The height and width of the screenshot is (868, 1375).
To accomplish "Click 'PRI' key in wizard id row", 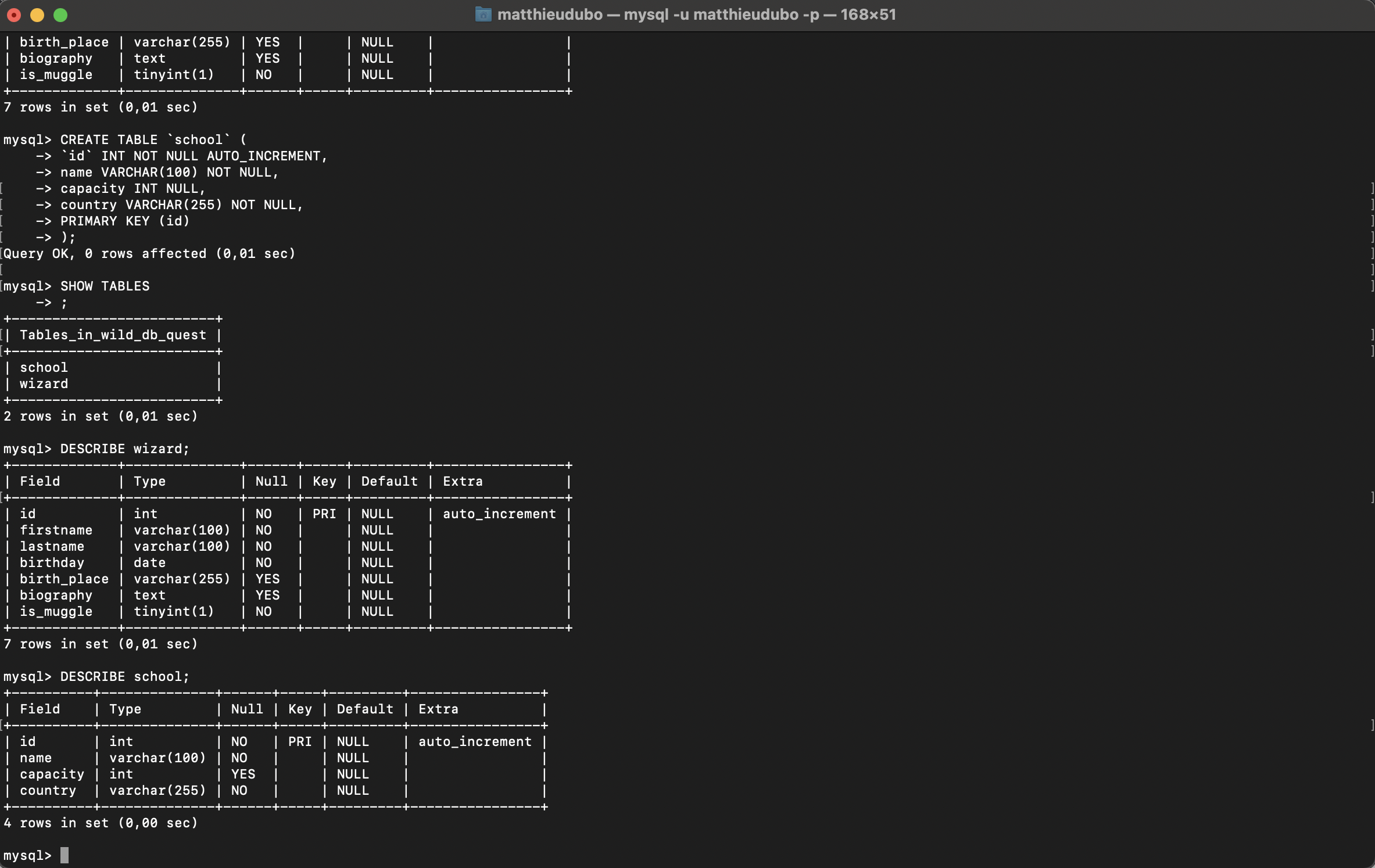I will 324,514.
